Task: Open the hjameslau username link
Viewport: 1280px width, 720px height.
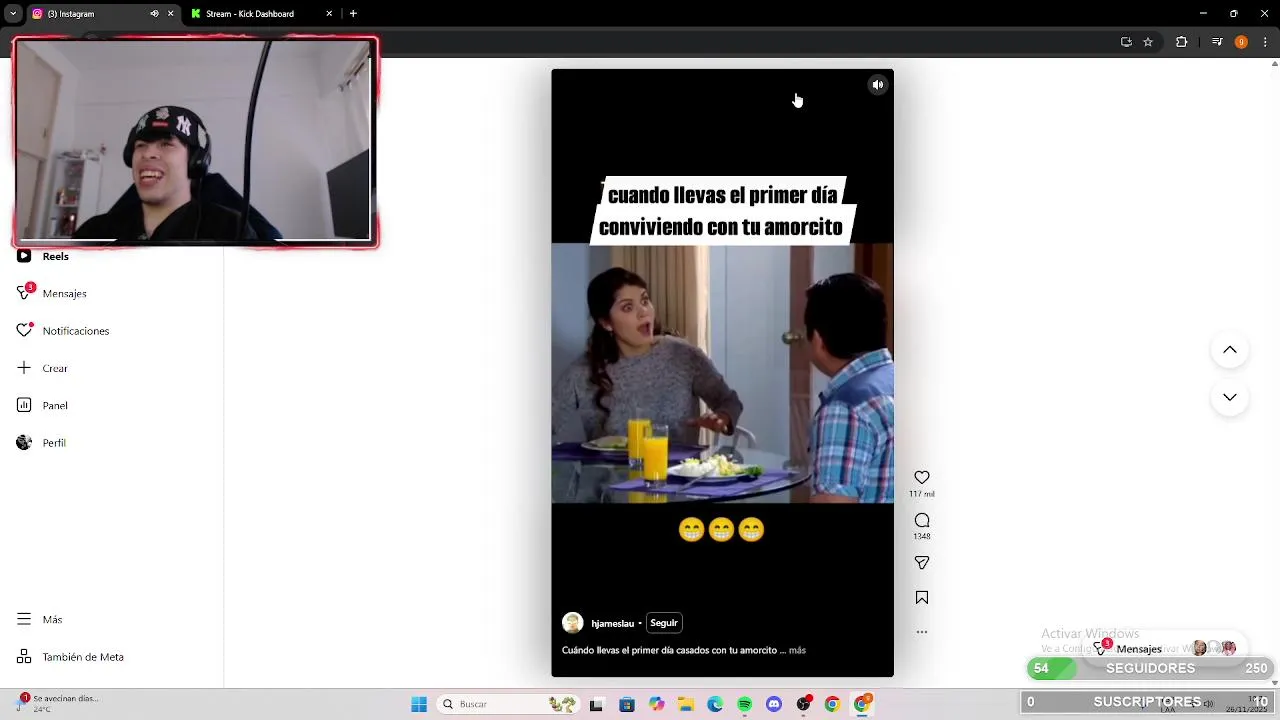Action: pyautogui.click(x=612, y=623)
